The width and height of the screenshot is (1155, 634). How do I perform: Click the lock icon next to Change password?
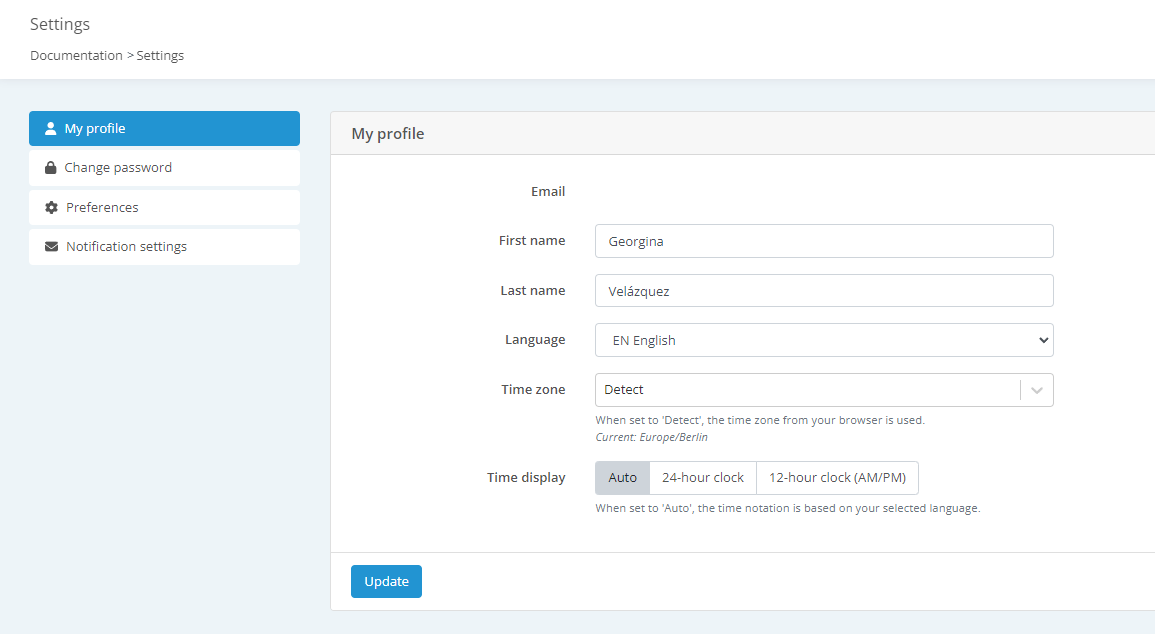pos(50,167)
